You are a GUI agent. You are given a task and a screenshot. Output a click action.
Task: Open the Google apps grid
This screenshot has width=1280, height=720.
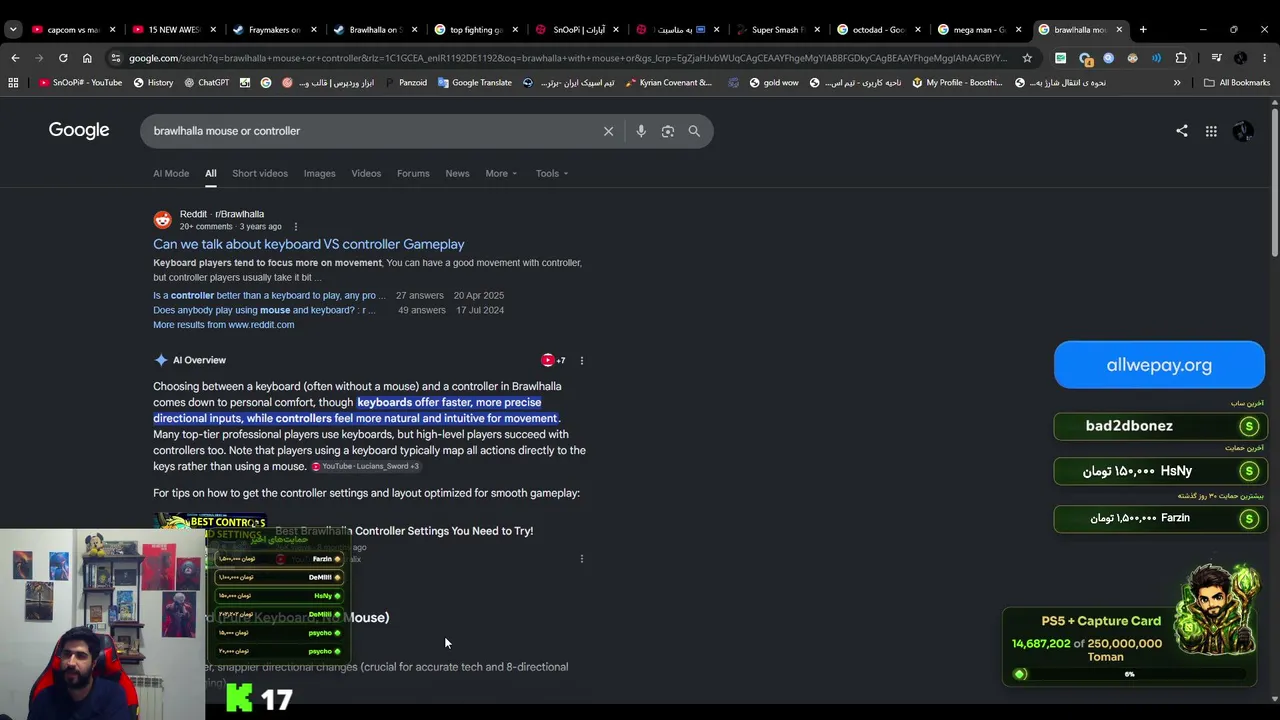tap(1211, 131)
